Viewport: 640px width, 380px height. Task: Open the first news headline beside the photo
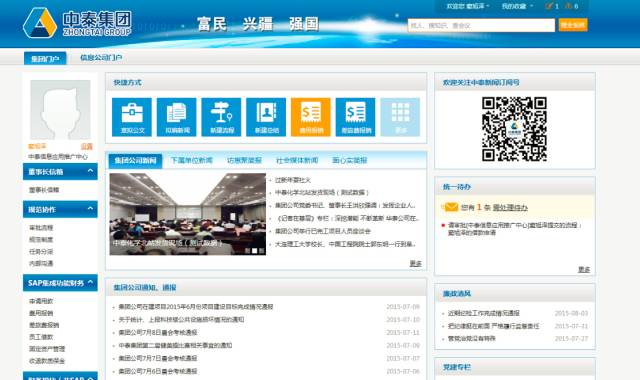coord(293,180)
